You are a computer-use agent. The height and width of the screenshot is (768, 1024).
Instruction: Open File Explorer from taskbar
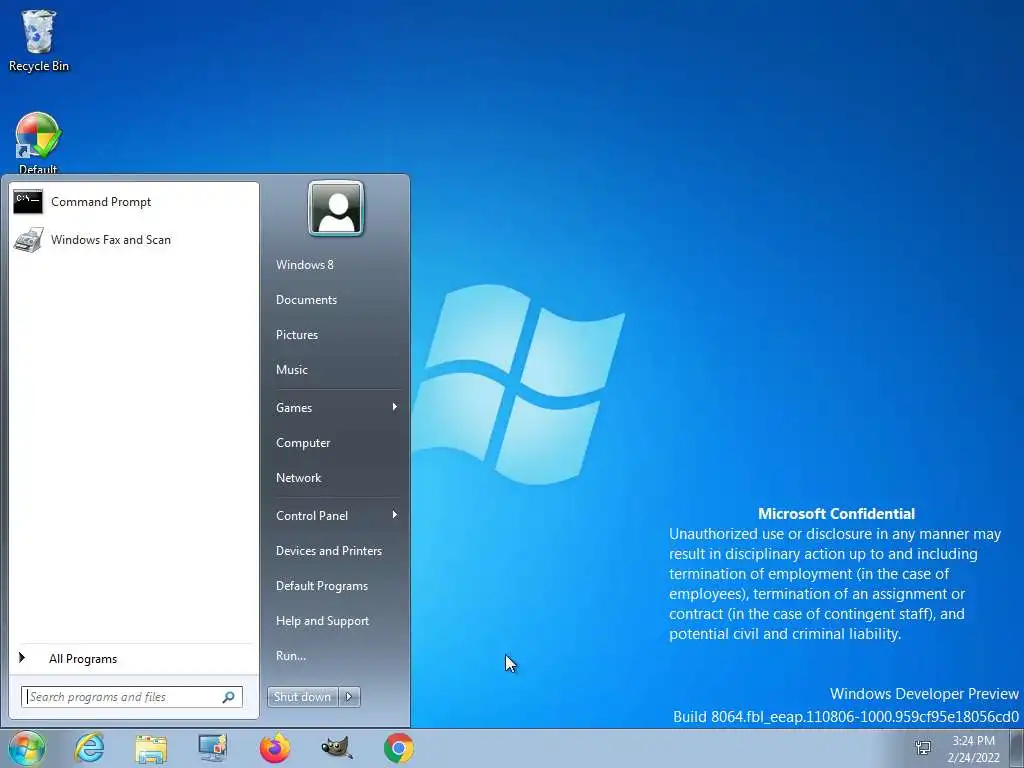[151, 748]
